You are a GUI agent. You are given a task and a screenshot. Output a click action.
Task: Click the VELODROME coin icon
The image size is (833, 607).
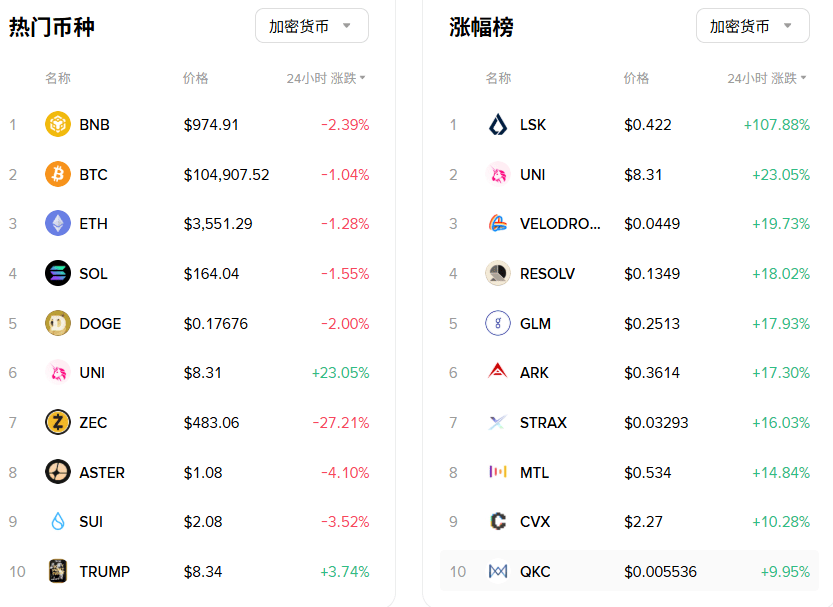[x=498, y=223]
